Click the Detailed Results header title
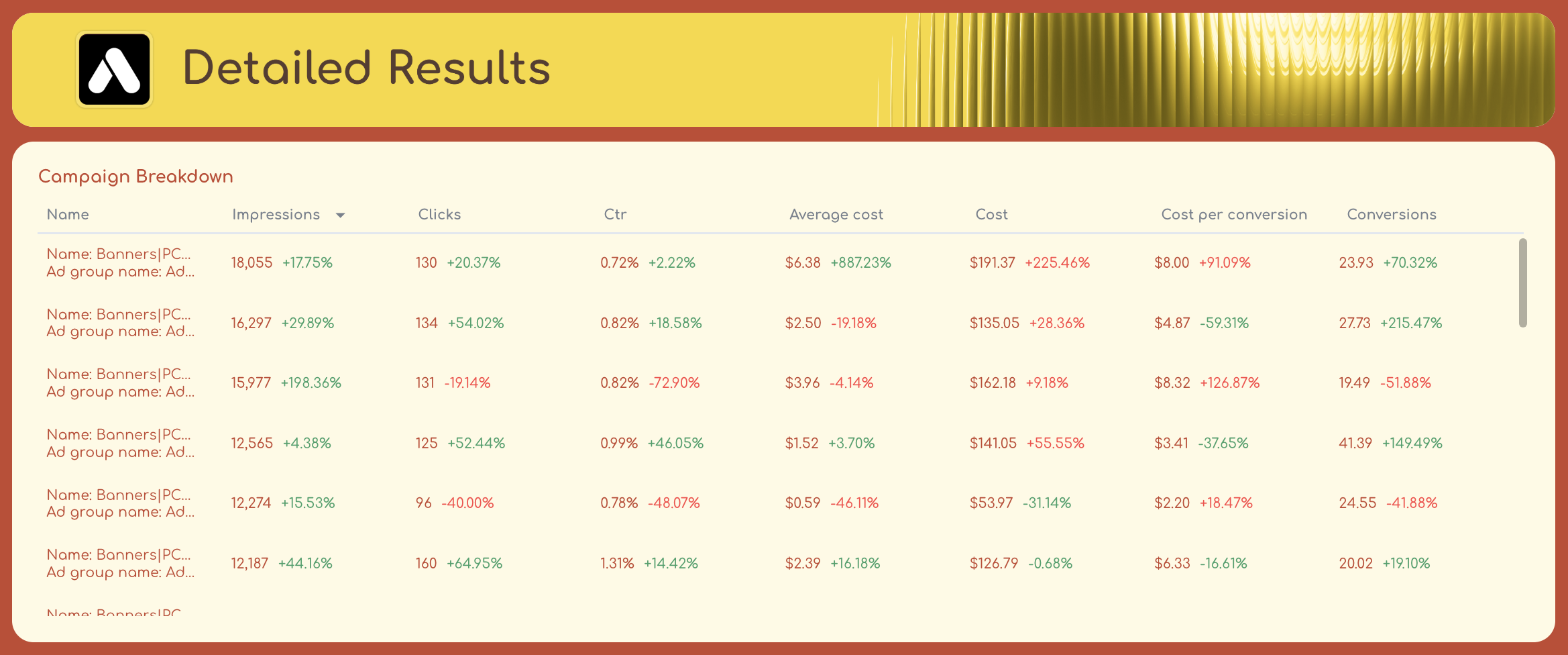This screenshot has width=1568, height=655. click(x=367, y=67)
